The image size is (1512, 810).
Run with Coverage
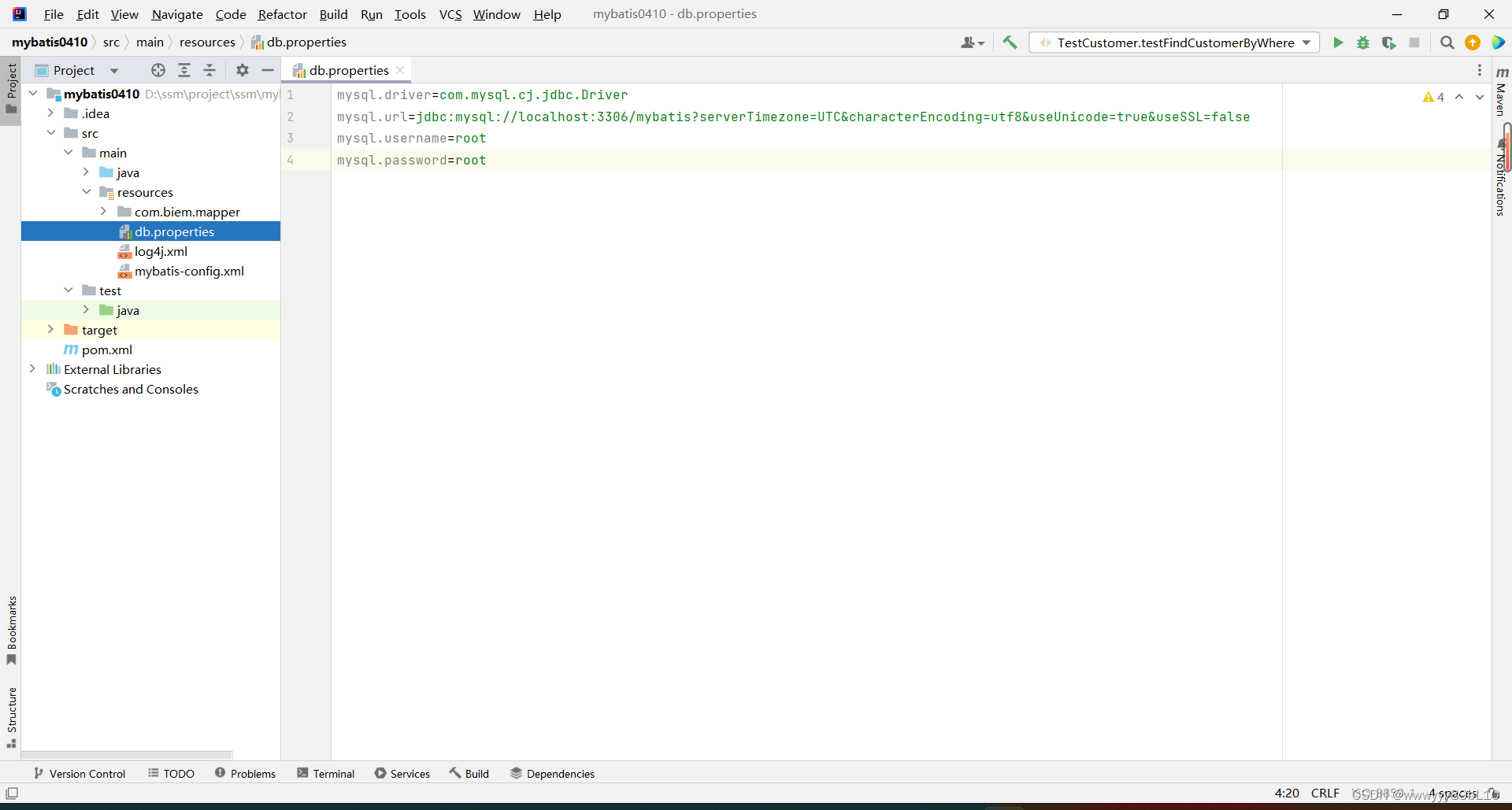(x=1388, y=43)
